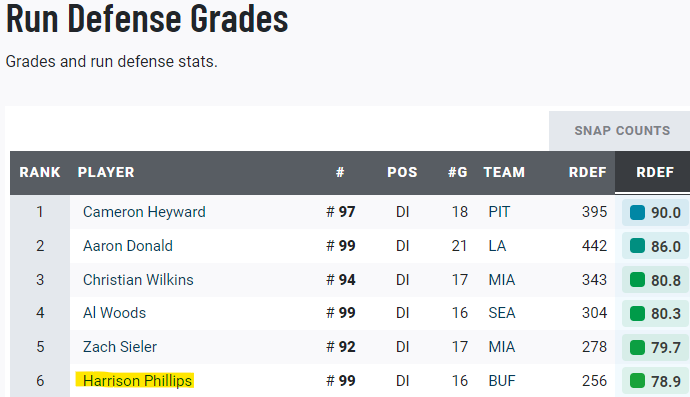Click green grade swatch beside 78.9
The image size is (690, 397).
637,381
